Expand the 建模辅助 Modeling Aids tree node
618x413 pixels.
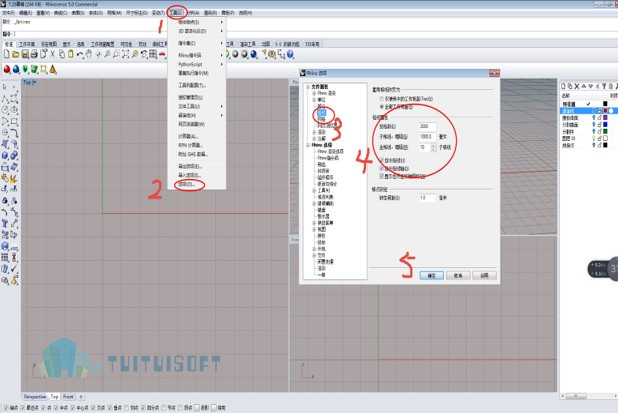point(314,204)
